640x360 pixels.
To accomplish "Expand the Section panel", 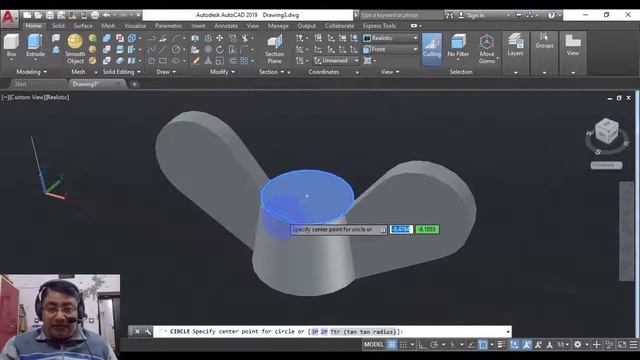I will coord(271,72).
